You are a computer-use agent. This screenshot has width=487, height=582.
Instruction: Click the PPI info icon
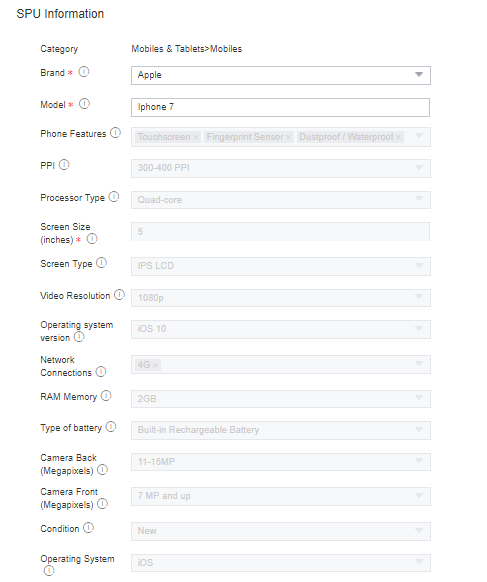[x=64, y=164]
